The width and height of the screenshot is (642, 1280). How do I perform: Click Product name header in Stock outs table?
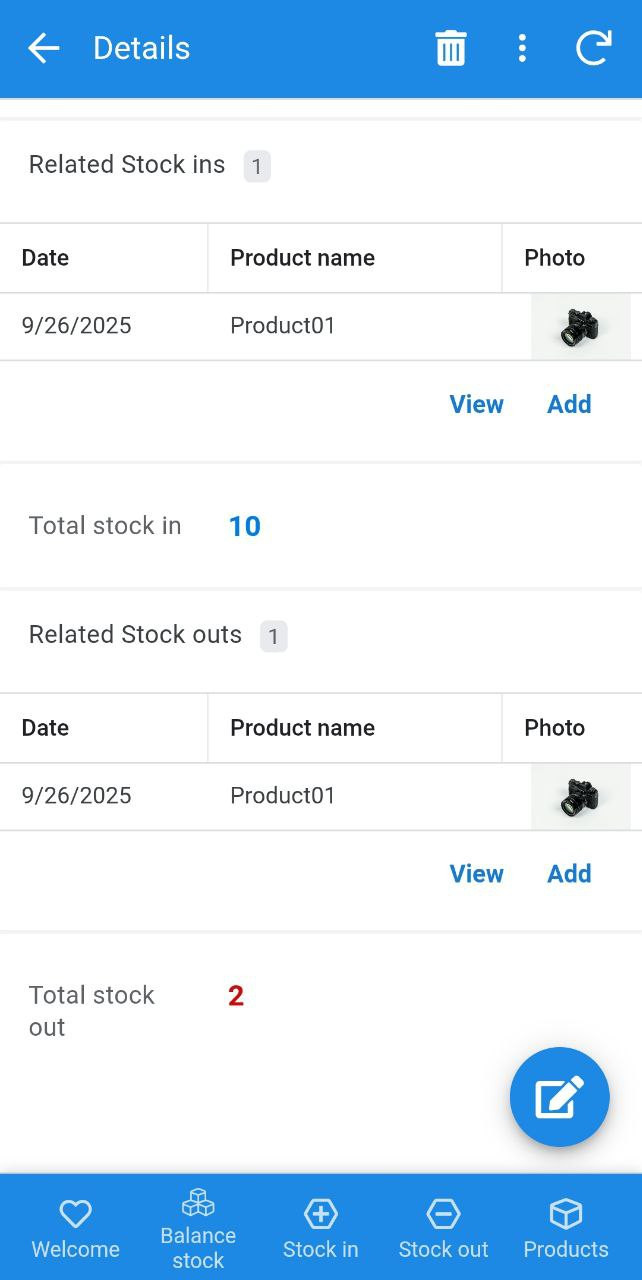[302, 728]
